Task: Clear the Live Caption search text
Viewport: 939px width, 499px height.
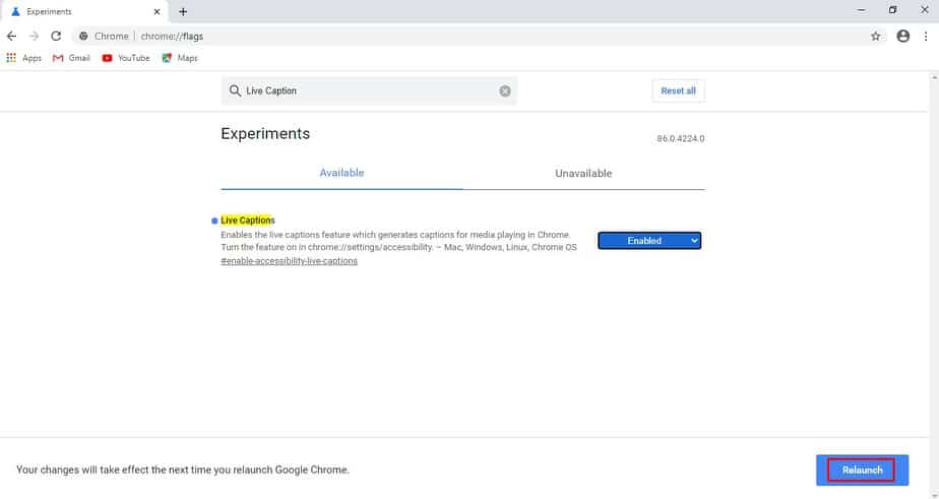Action: click(505, 91)
